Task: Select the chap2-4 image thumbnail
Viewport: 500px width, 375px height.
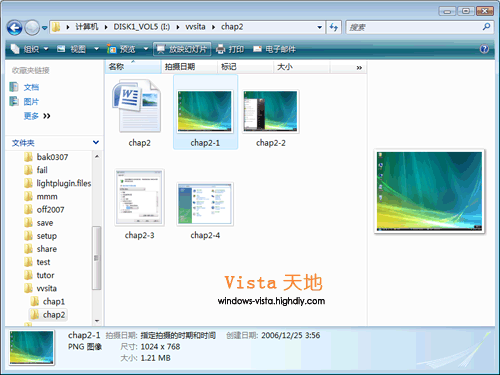Action: (205, 210)
